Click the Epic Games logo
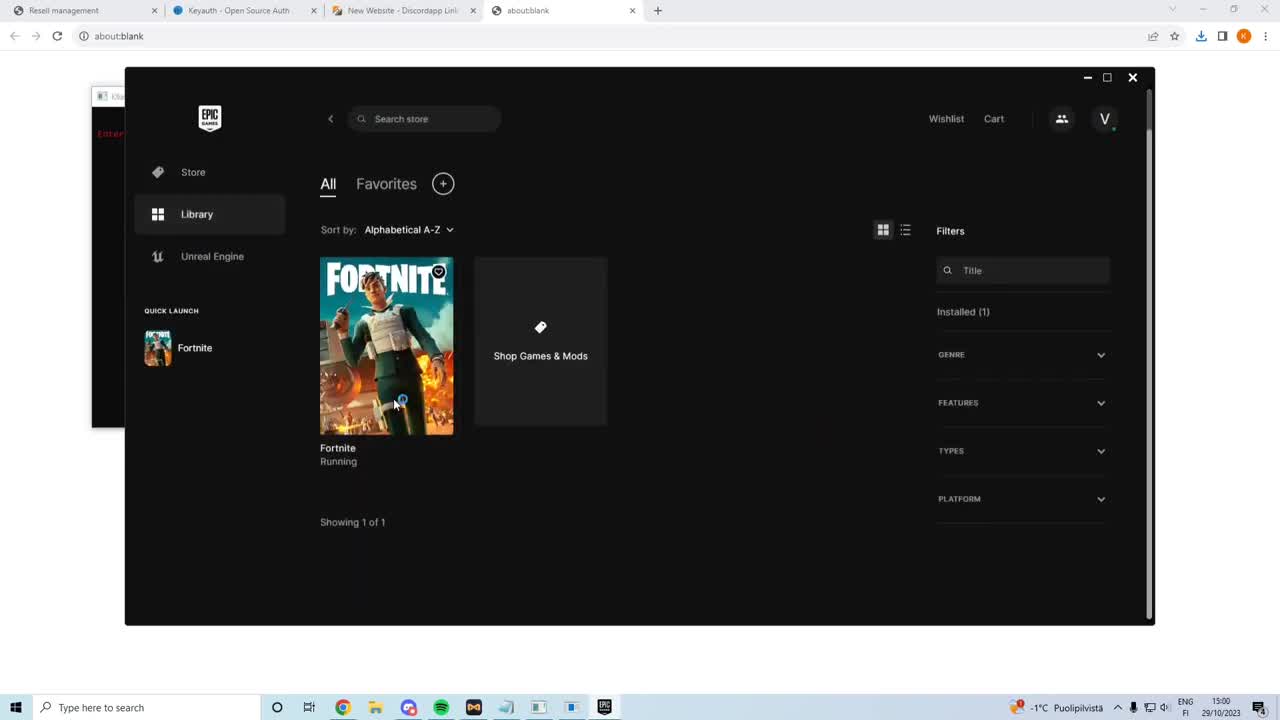Viewport: 1280px width, 720px height. pos(209,118)
